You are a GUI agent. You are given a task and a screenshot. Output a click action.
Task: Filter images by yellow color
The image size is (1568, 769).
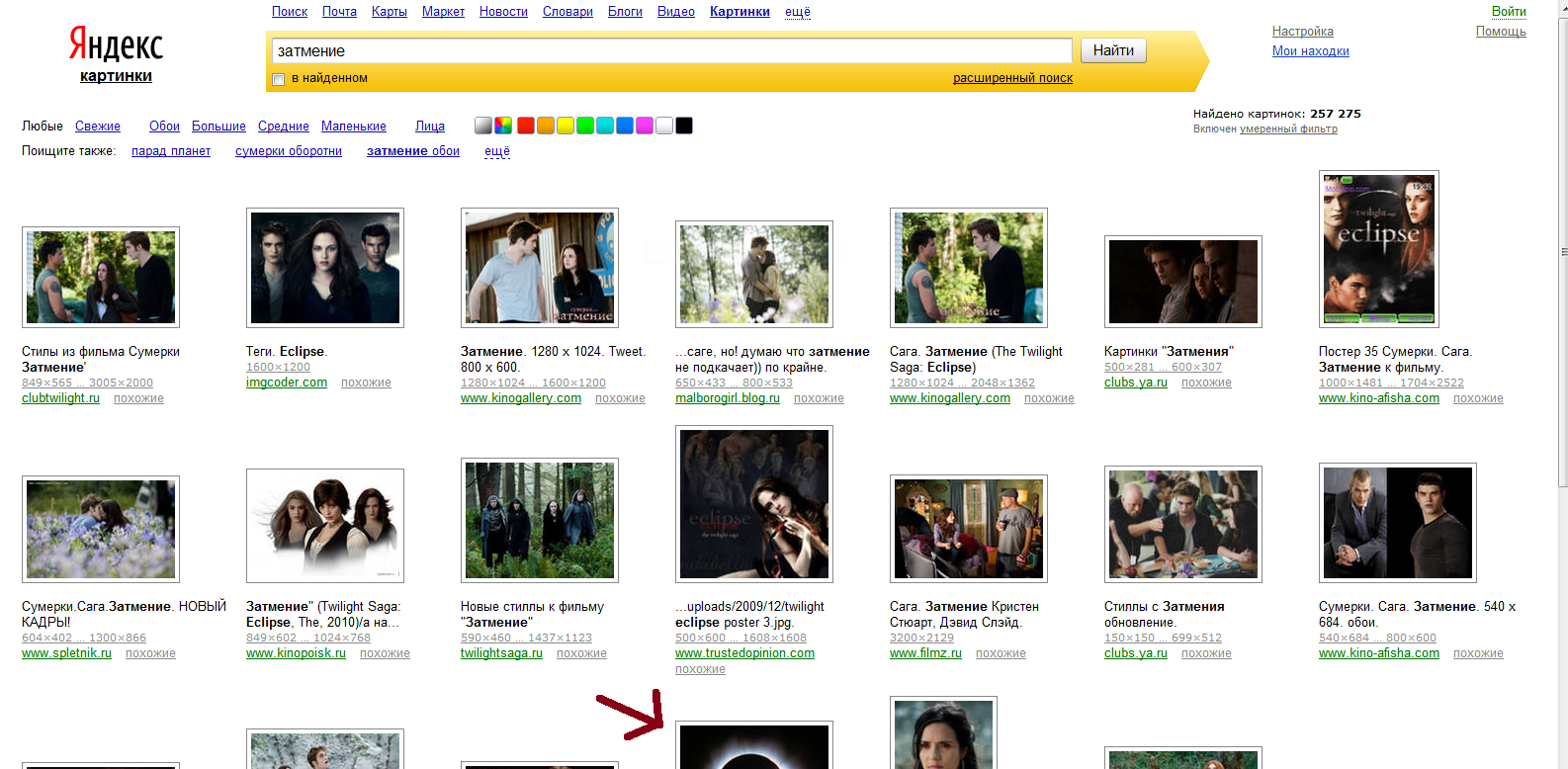pos(565,126)
